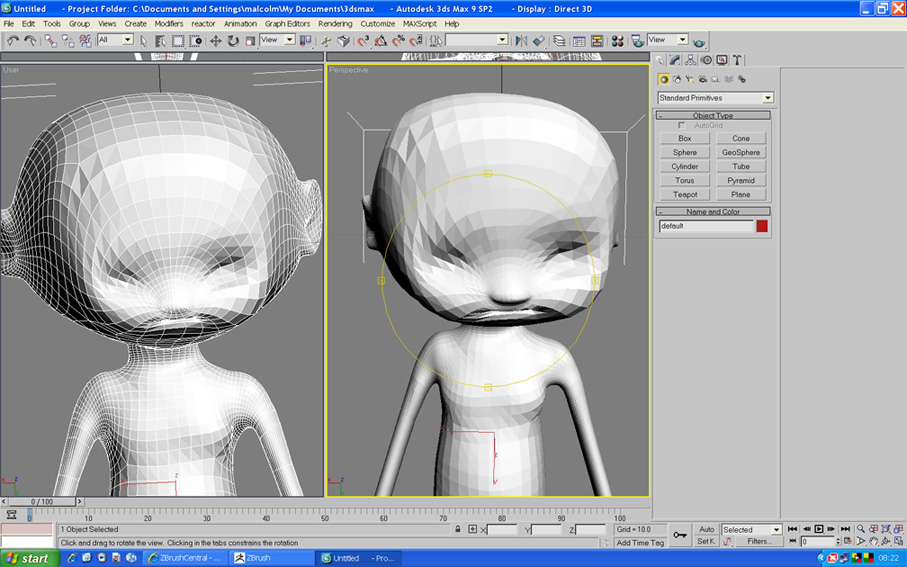Open the Hierarchy panel tab
907x567 pixels.
690,60
